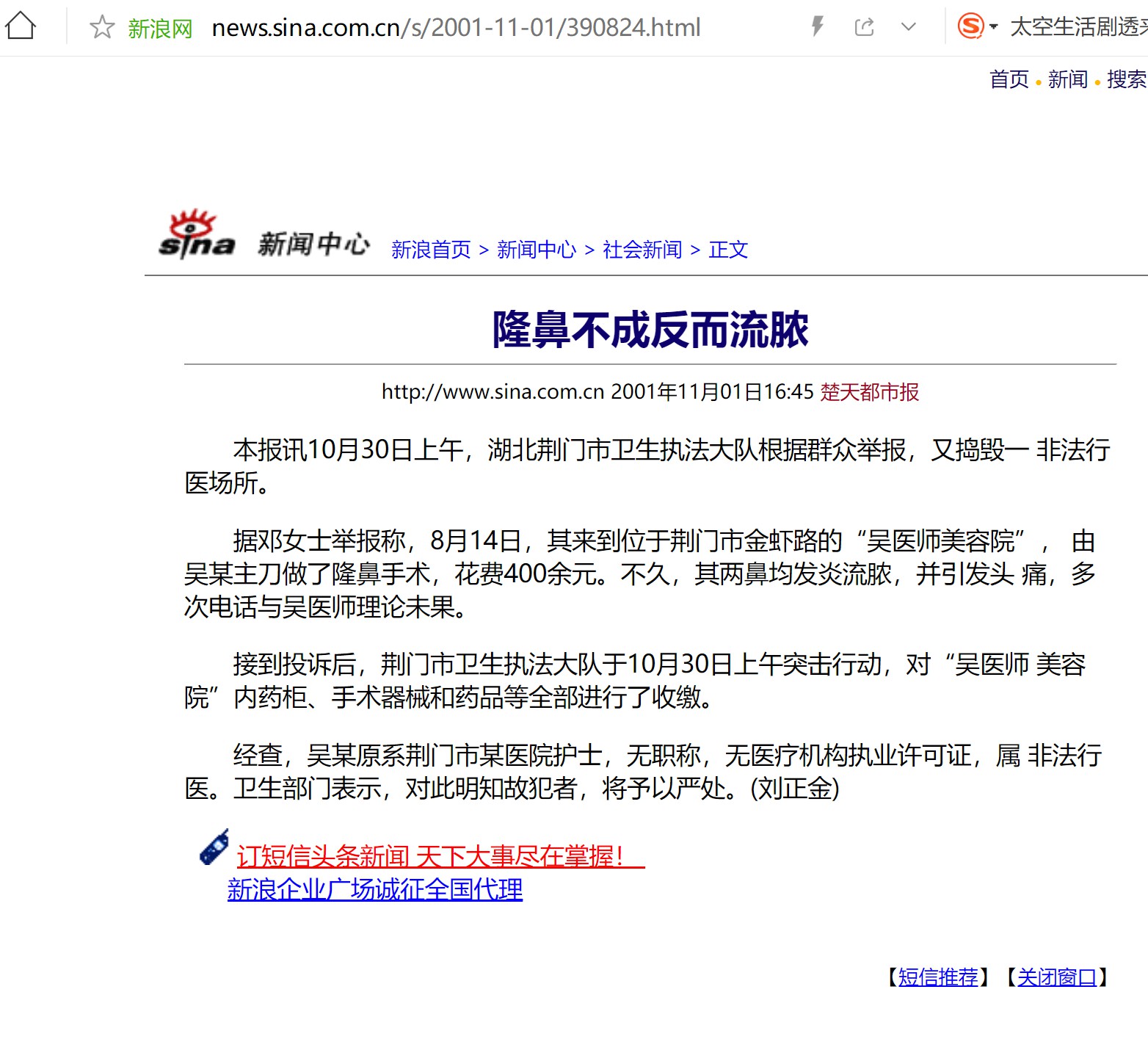
Task: Go to 新闻中心 breadcrumb link
Action: click(537, 250)
